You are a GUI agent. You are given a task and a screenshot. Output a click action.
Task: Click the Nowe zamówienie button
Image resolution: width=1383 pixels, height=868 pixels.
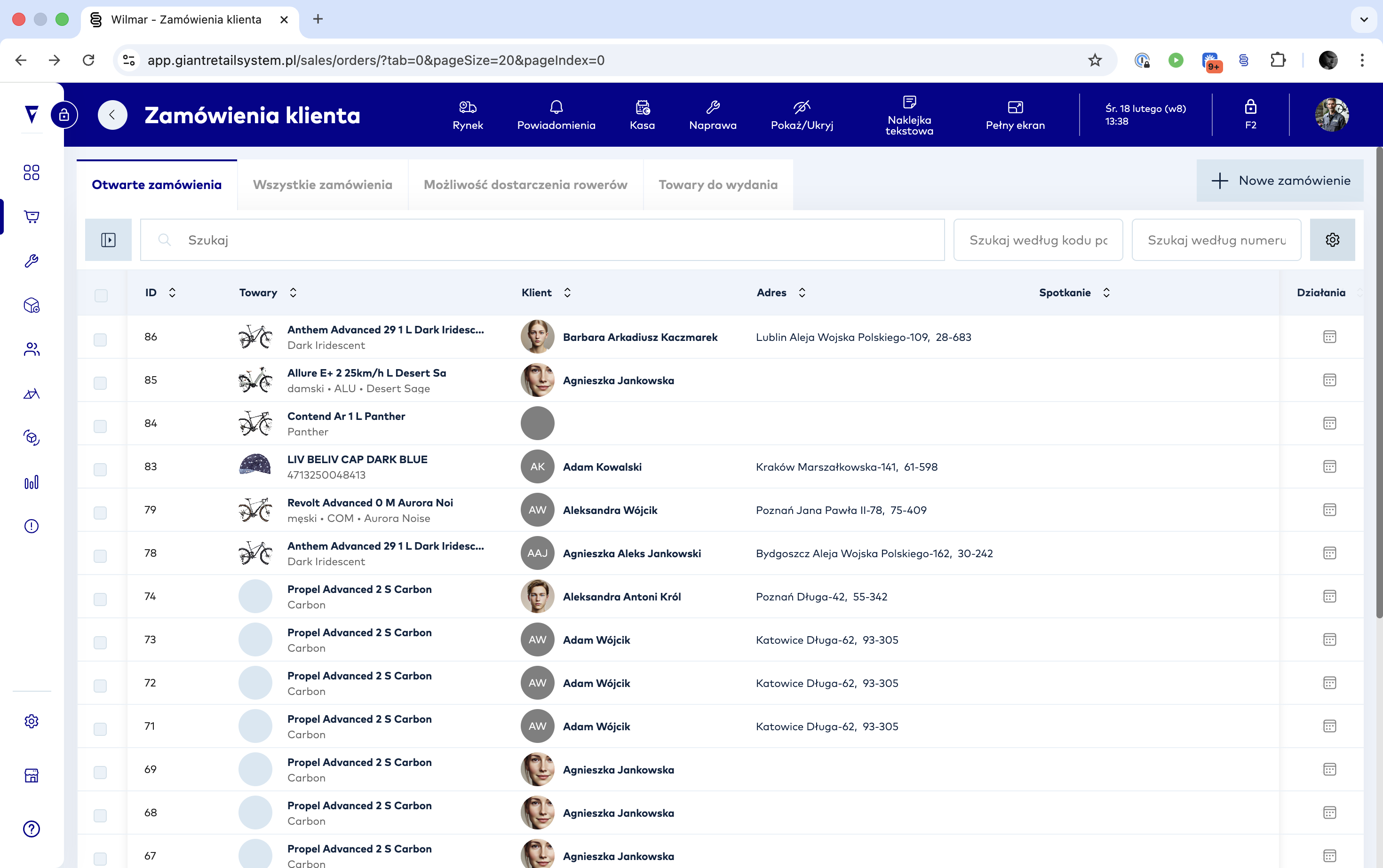coord(1280,181)
